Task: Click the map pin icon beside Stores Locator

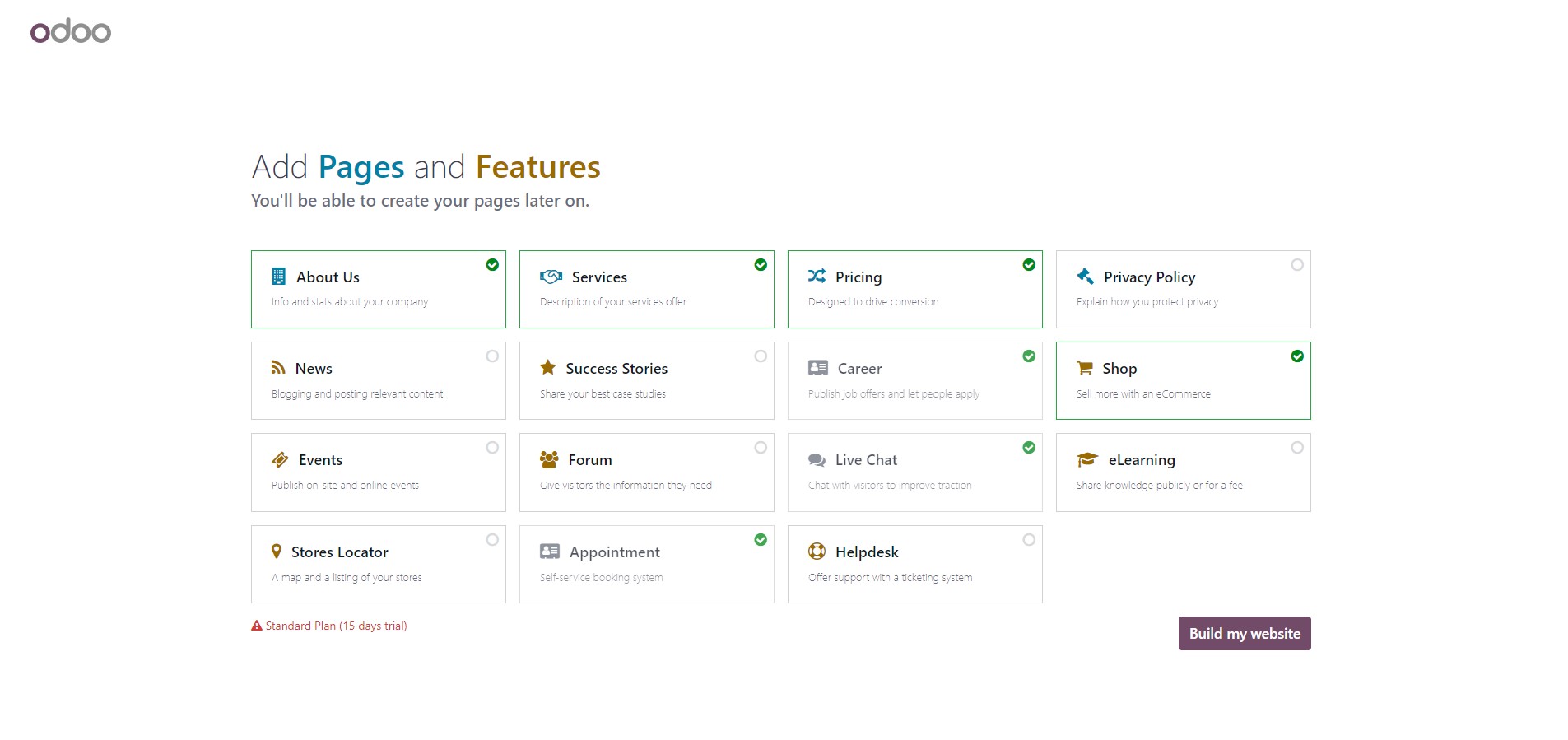Action: 277,552
